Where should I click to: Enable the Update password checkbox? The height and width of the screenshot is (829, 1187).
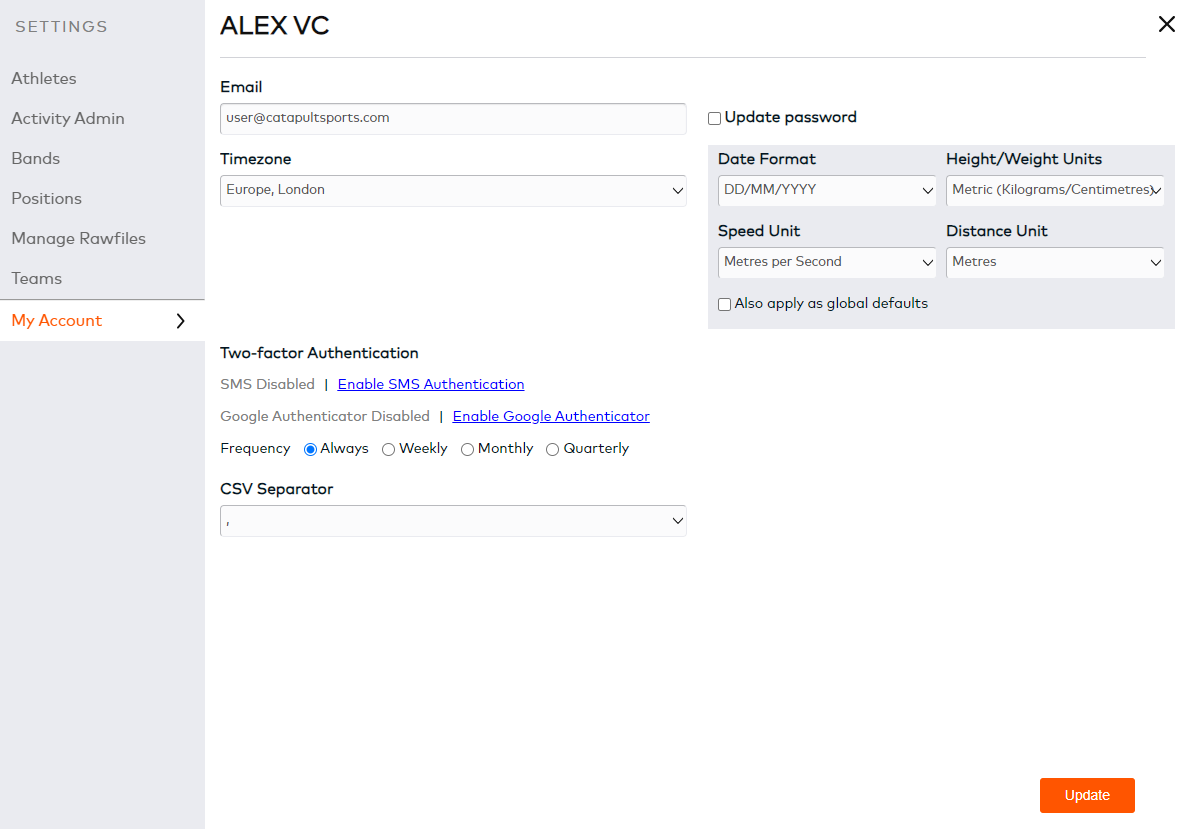click(x=715, y=118)
